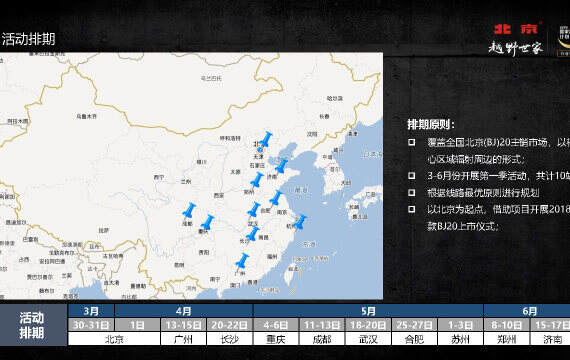The width and height of the screenshot is (570, 360).
Task: Click the 11-13日 date cell
Action: [x=322, y=325]
